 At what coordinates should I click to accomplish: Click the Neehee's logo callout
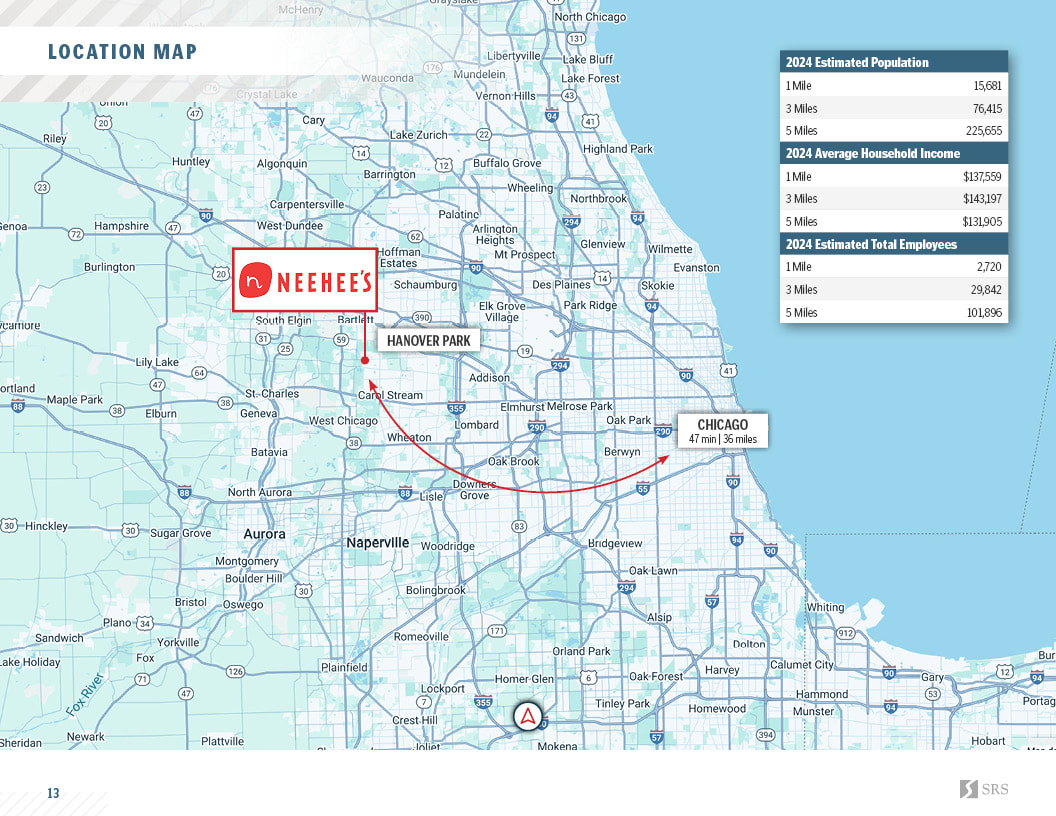click(304, 280)
